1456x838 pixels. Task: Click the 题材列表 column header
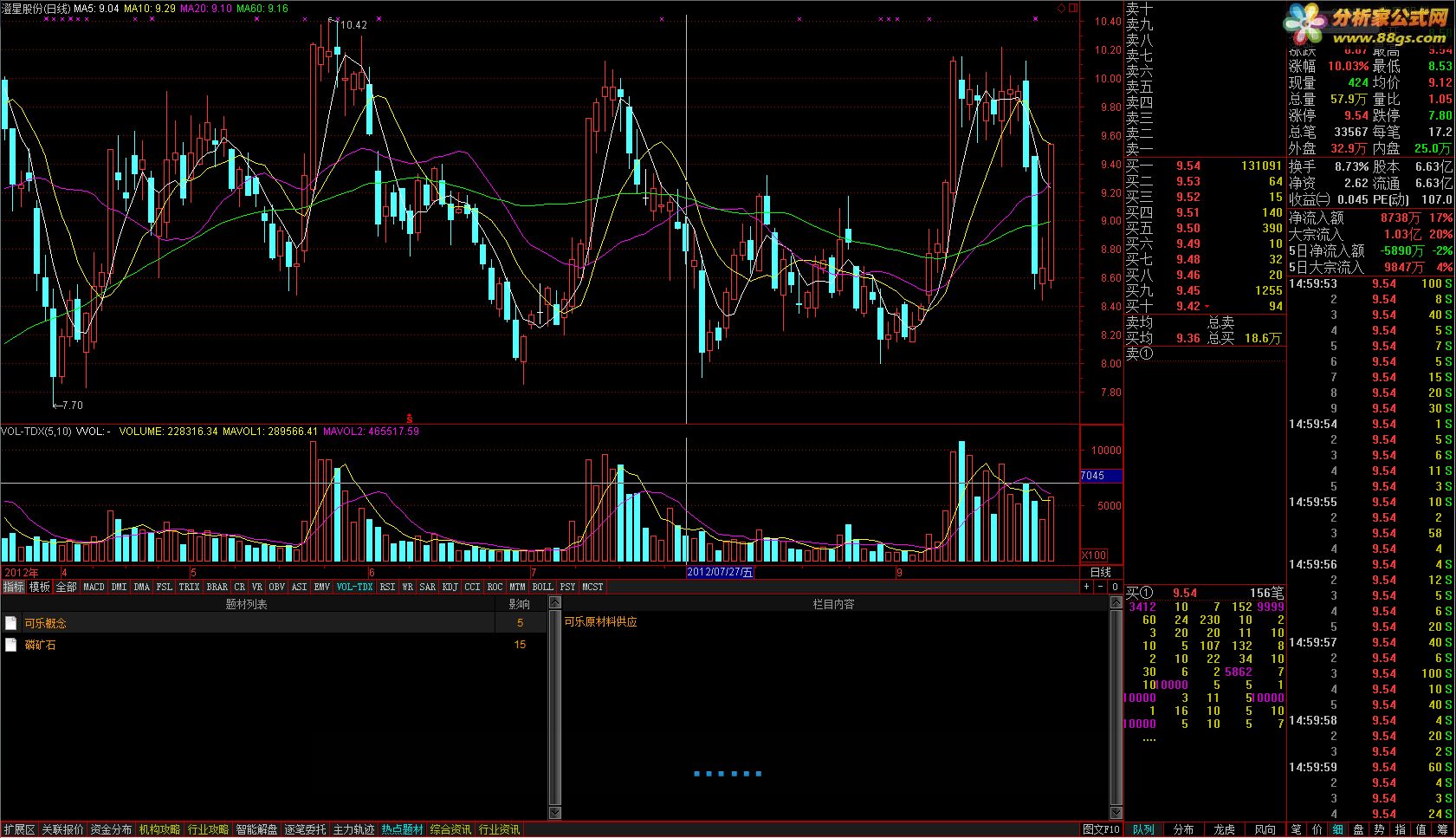247,604
